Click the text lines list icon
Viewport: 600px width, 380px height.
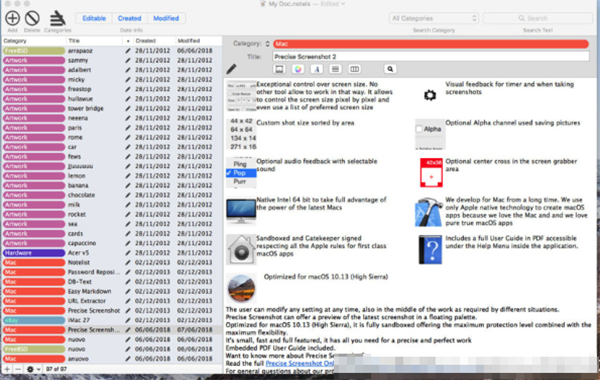(335, 69)
